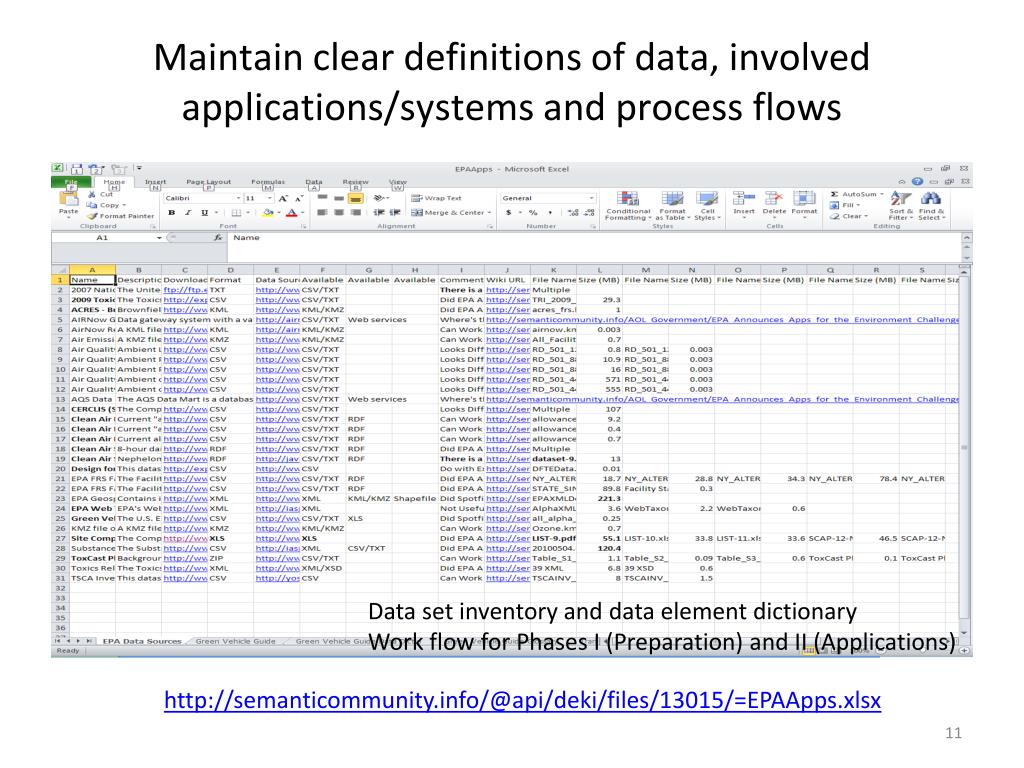Screen dimensions: 1024x768
Task: Switch to the Formulas tab
Action: coord(268,182)
